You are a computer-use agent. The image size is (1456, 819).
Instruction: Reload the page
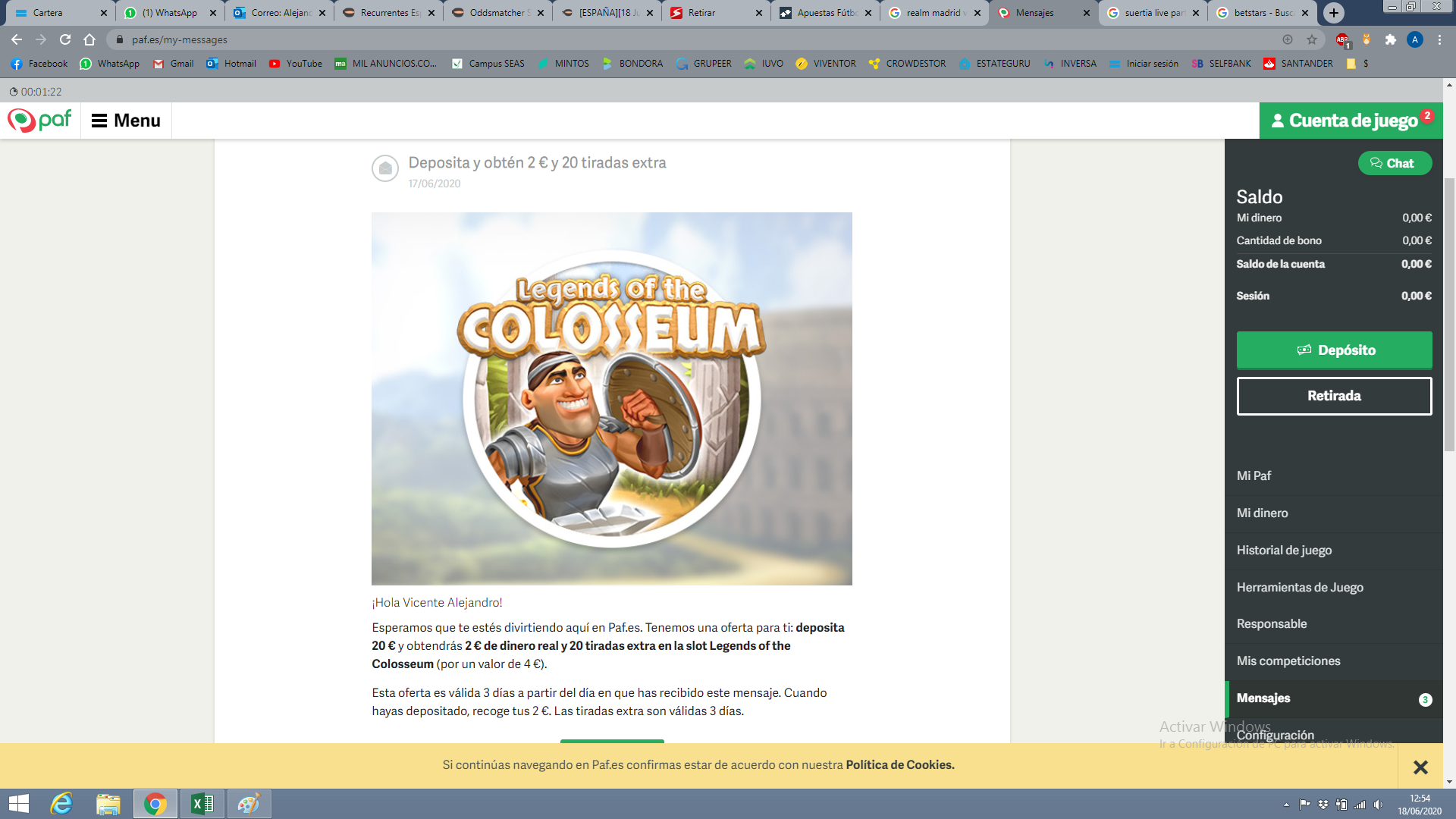(65, 39)
